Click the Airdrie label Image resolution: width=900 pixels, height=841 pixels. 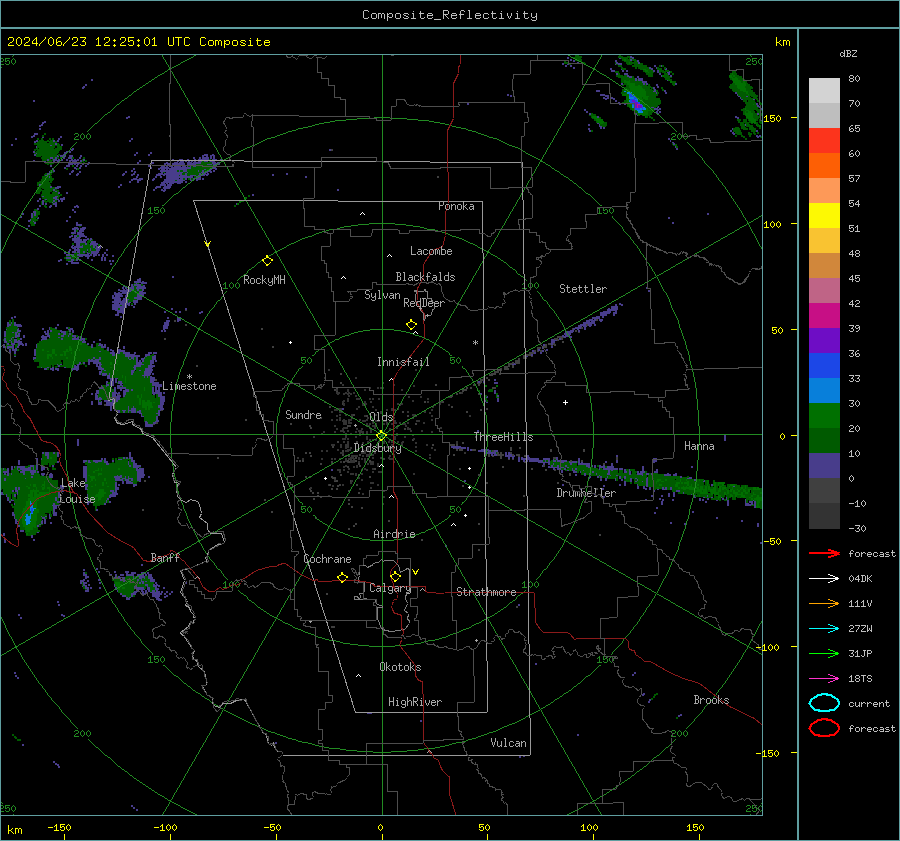coord(394,534)
